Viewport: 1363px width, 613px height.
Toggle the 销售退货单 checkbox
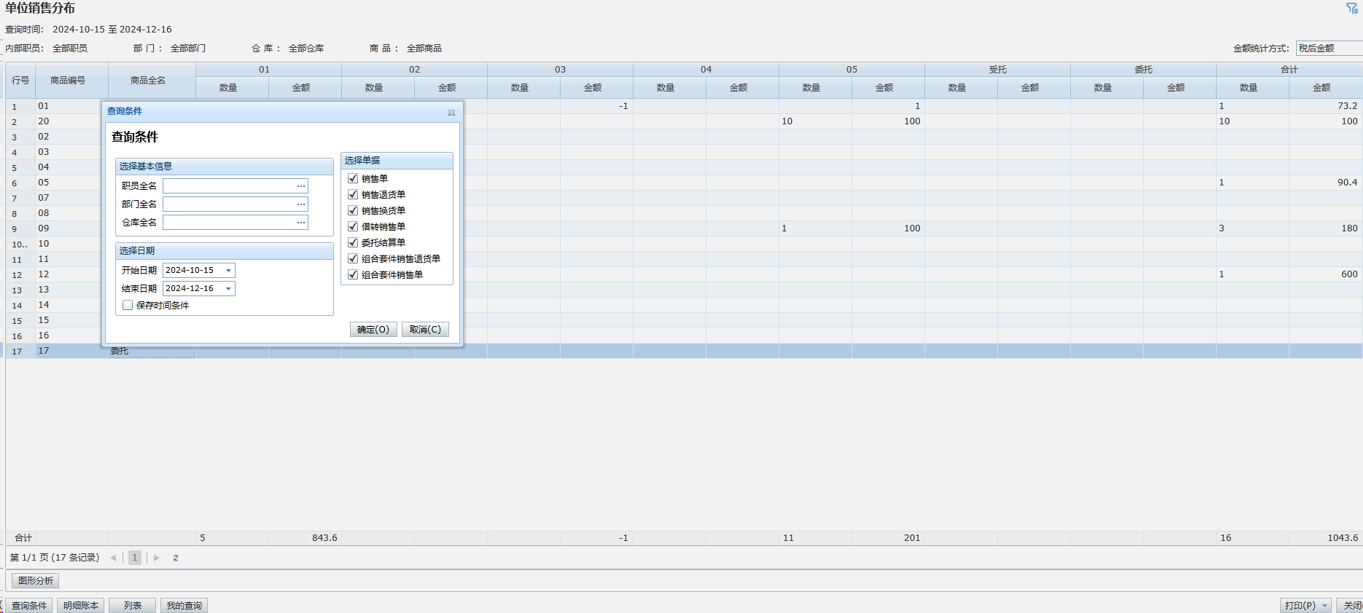tap(353, 195)
